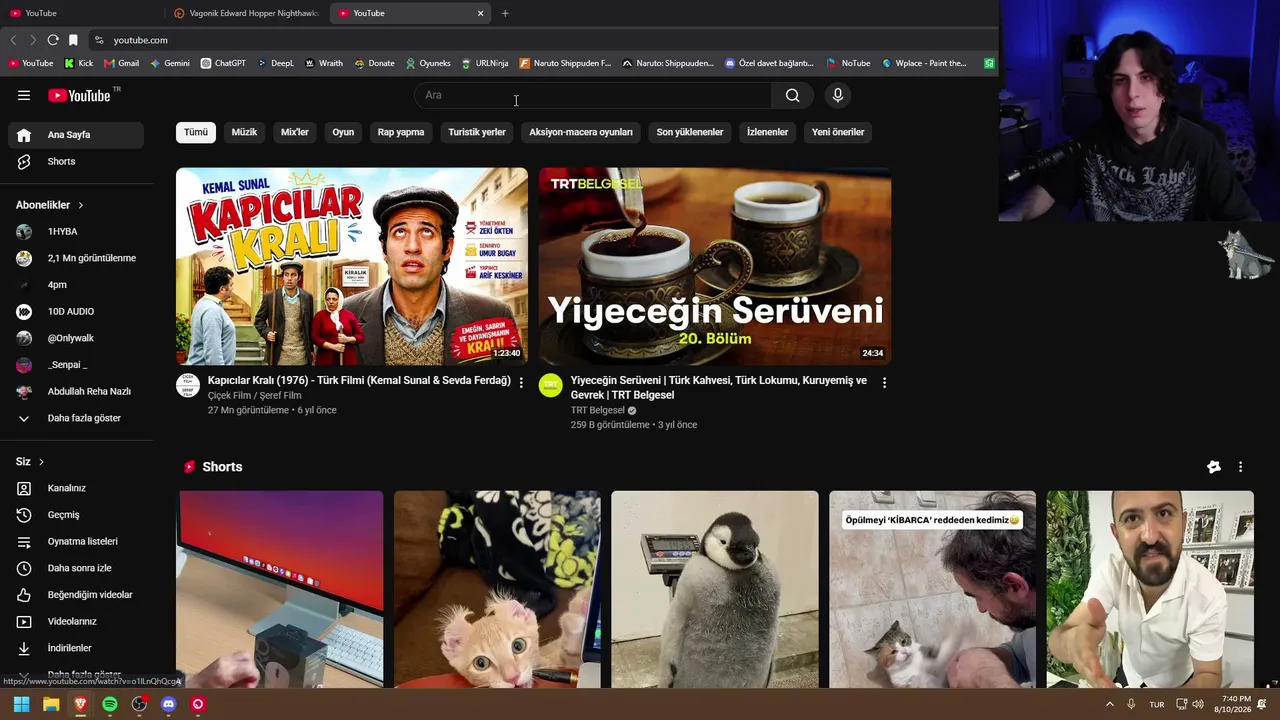Open the Gemini bookmark
Image resolution: width=1280 pixels, height=720 pixels.
(x=170, y=63)
